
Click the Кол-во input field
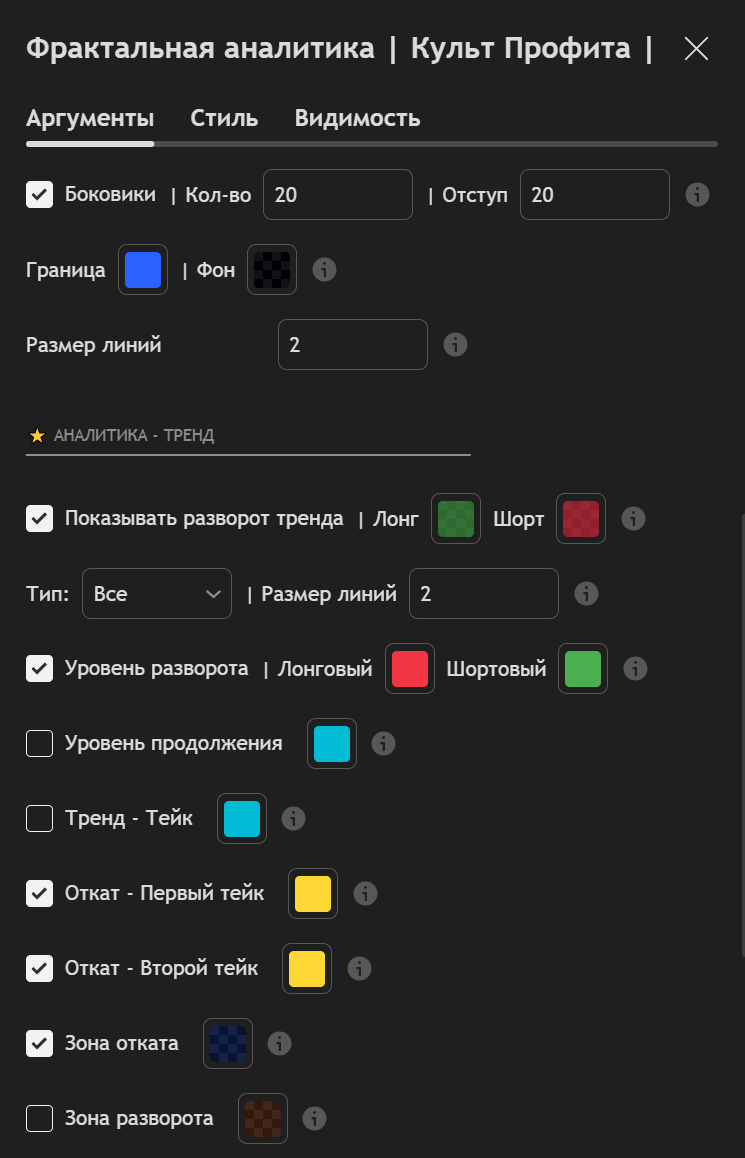point(338,194)
